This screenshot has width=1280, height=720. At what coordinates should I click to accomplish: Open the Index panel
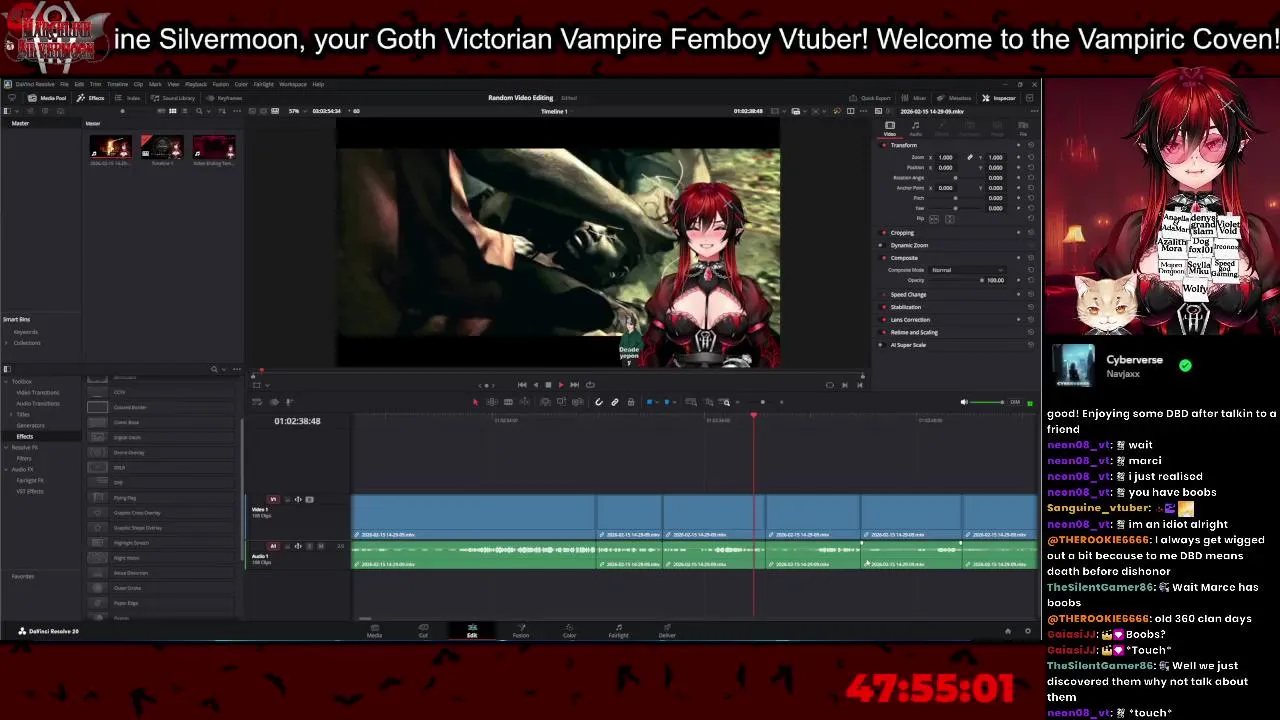129,98
